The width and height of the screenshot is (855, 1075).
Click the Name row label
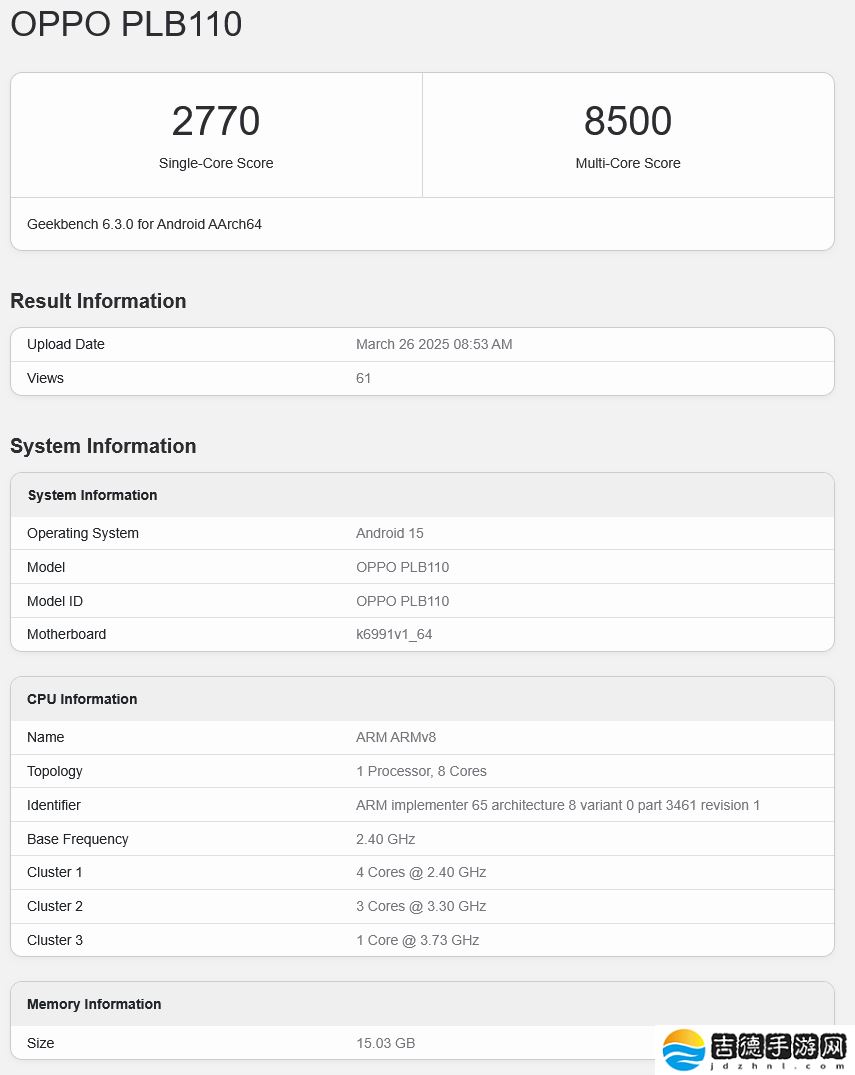[45, 737]
